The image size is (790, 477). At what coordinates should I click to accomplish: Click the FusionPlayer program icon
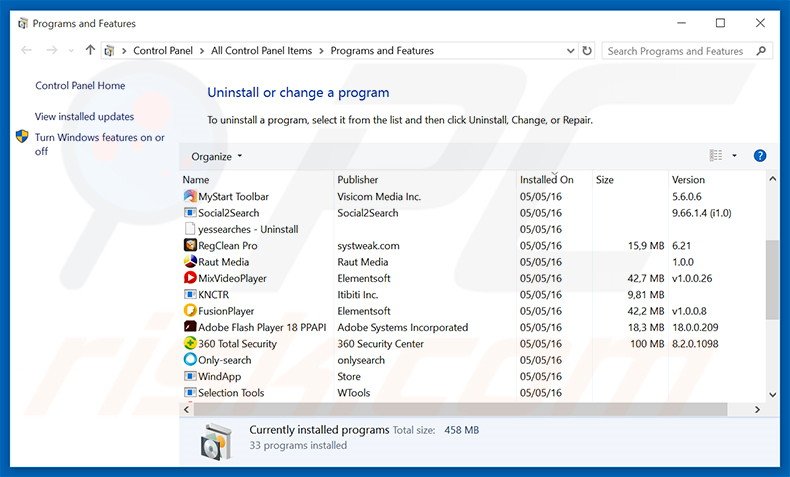(190, 311)
